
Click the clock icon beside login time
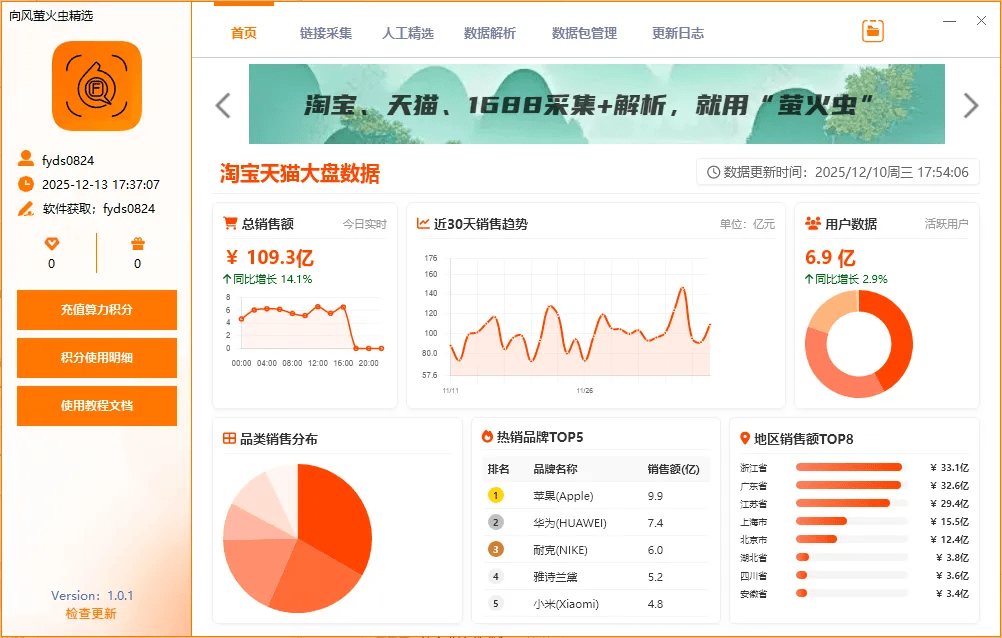click(x=26, y=184)
